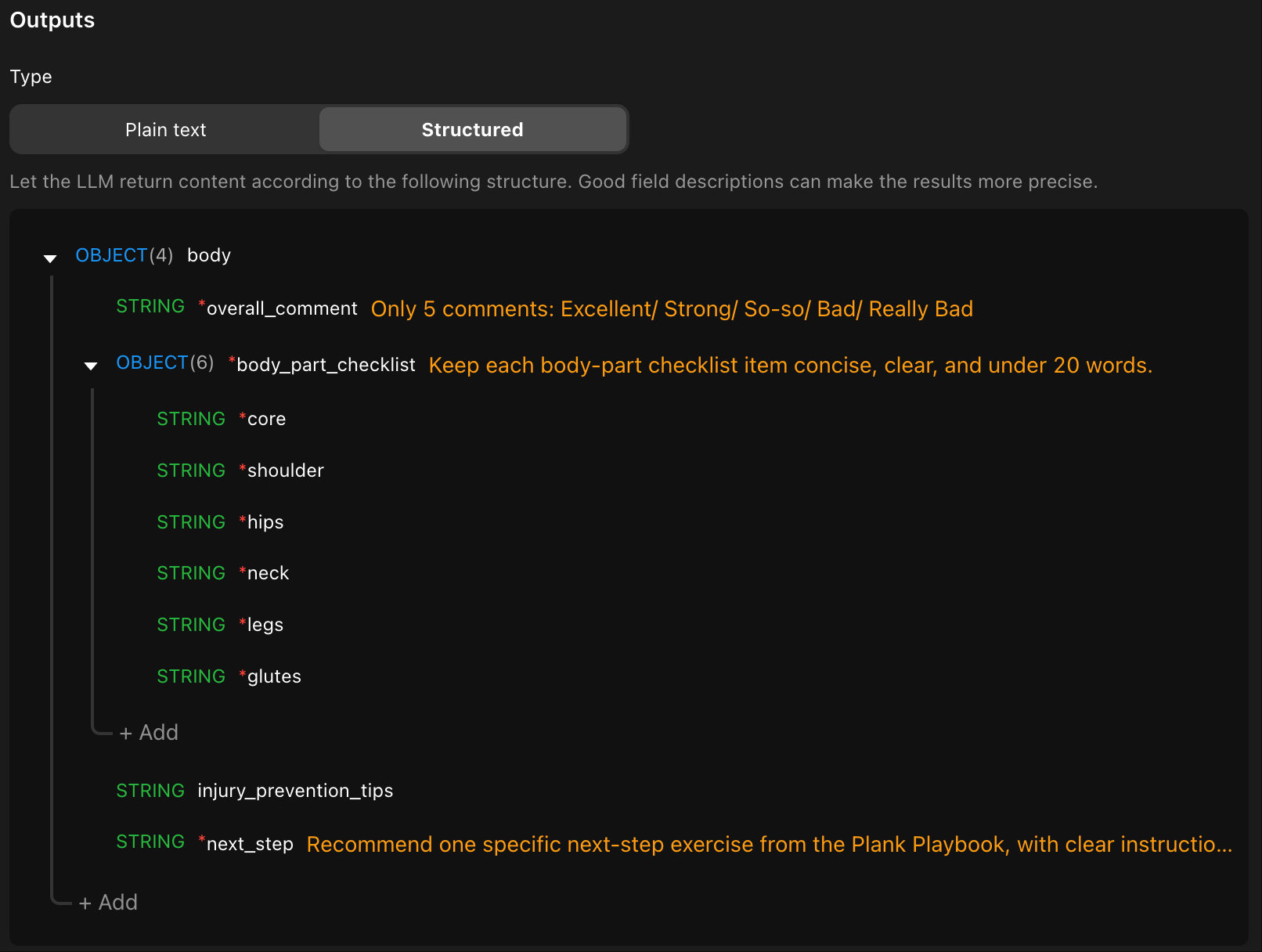Edit the next_step description text
Screen dimensions: 1262x952
coord(769,845)
